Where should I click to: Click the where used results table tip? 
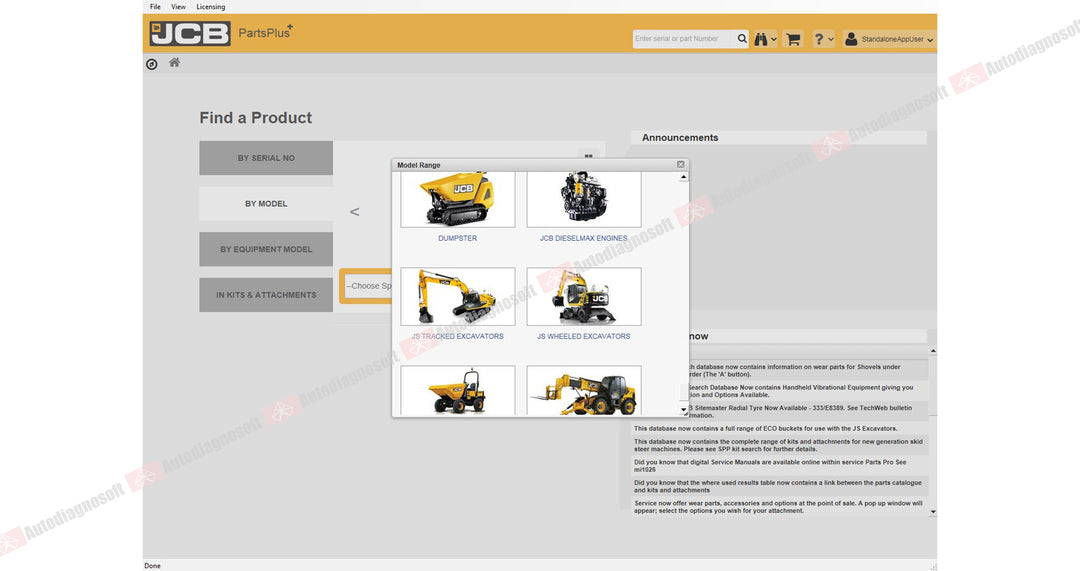click(778, 486)
